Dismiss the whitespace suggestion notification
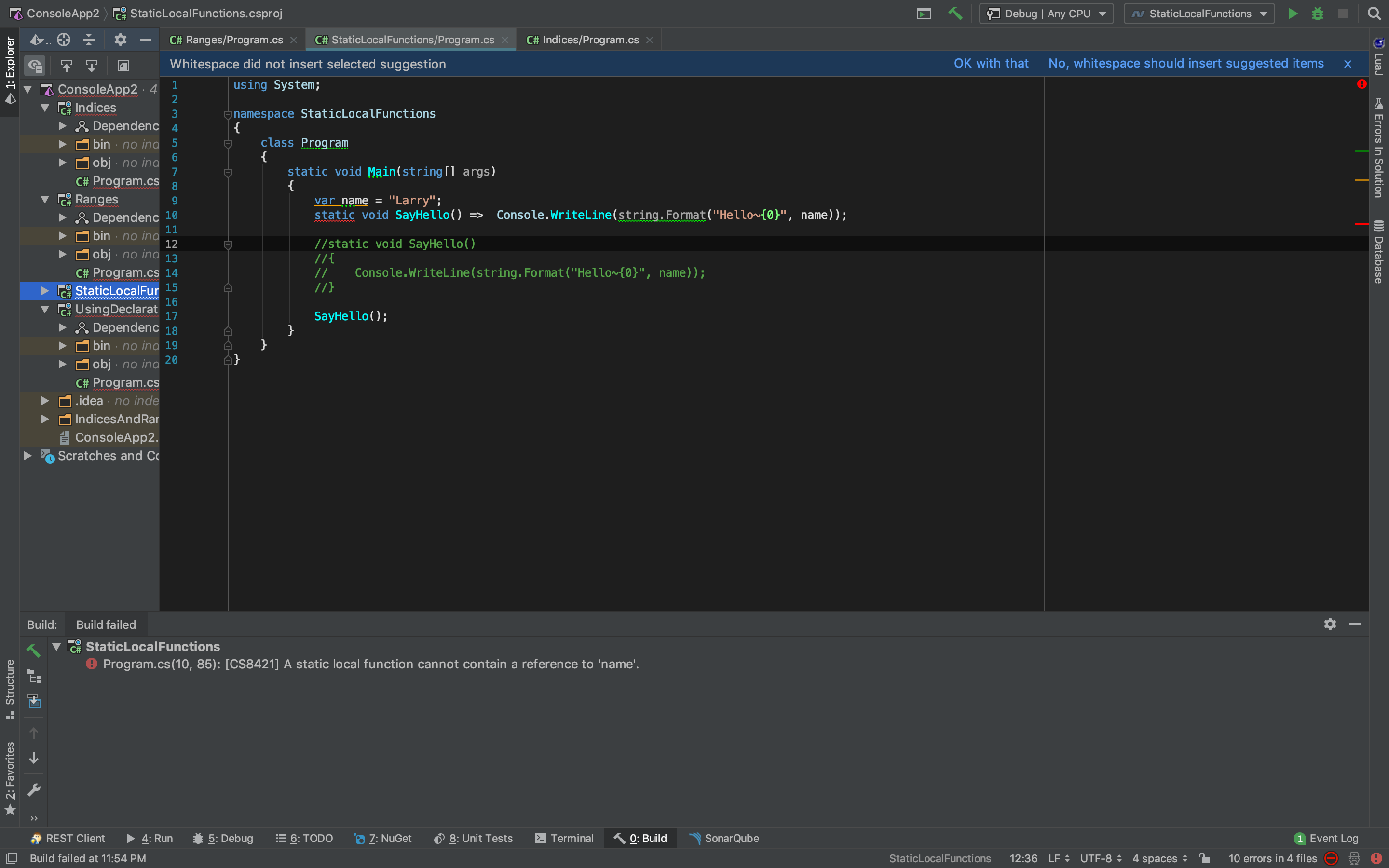The height and width of the screenshot is (868, 1389). click(1348, 64)
